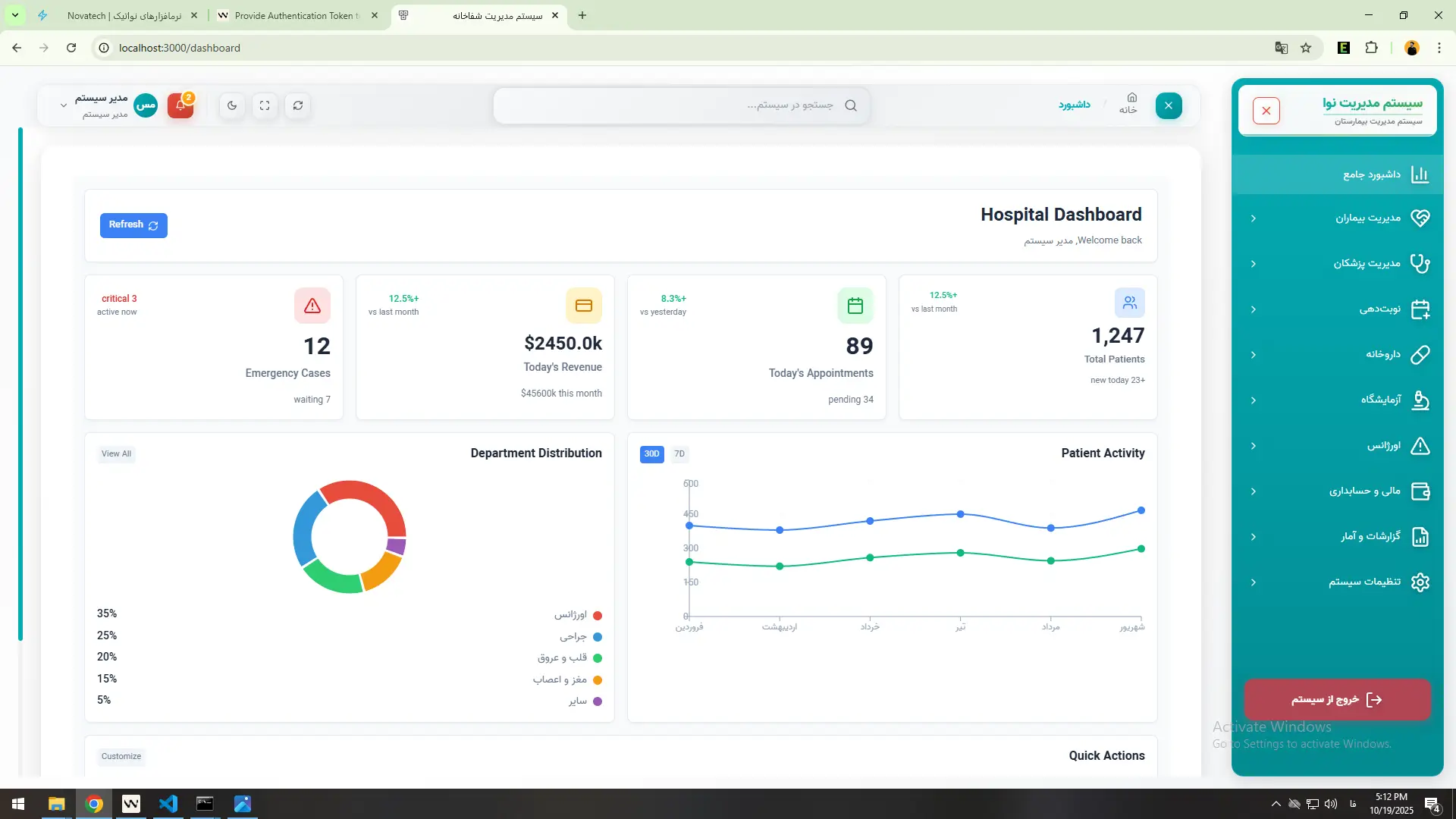Switch Patient Activity chart to 7D

pos(679,454)
